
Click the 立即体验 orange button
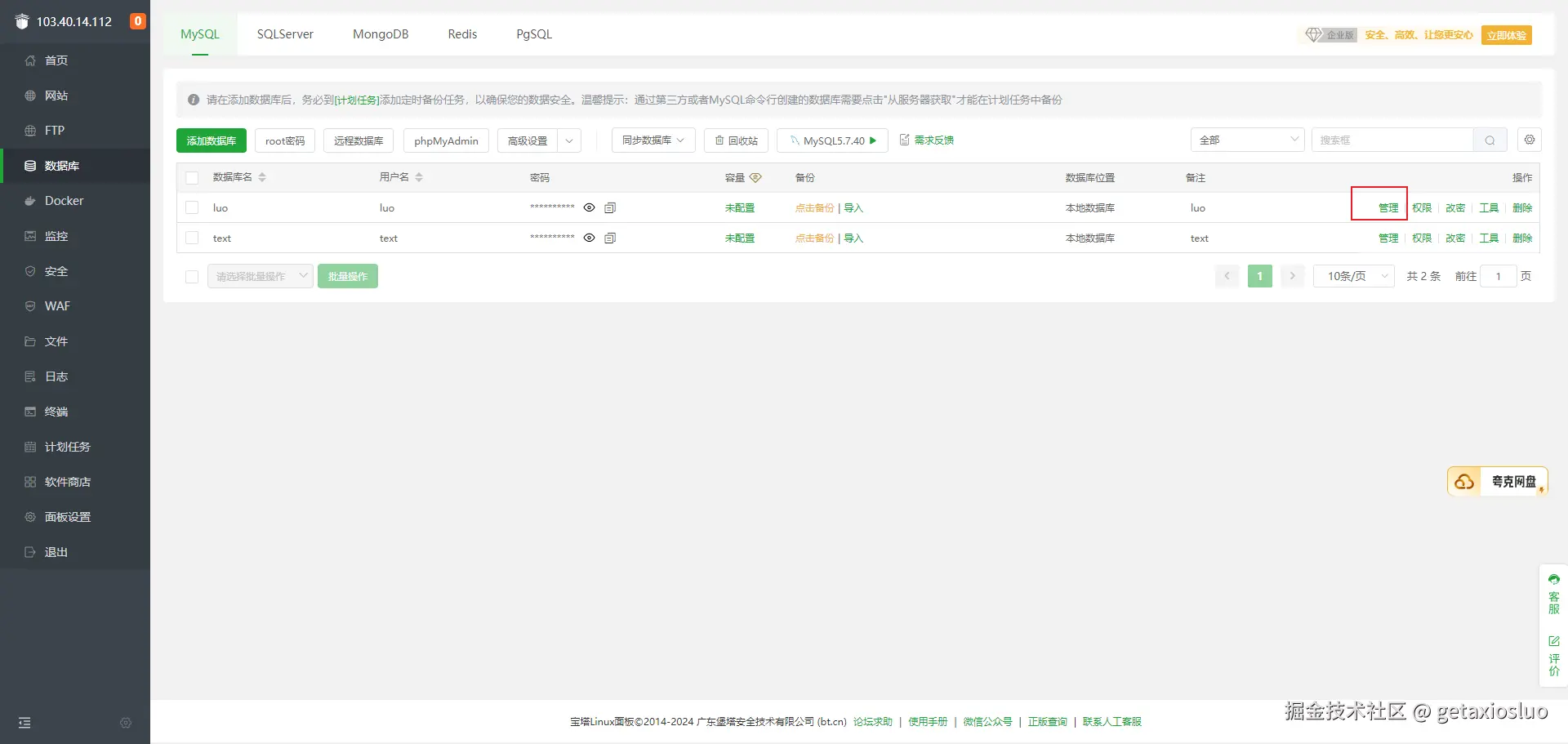[x=1507, y=35]
